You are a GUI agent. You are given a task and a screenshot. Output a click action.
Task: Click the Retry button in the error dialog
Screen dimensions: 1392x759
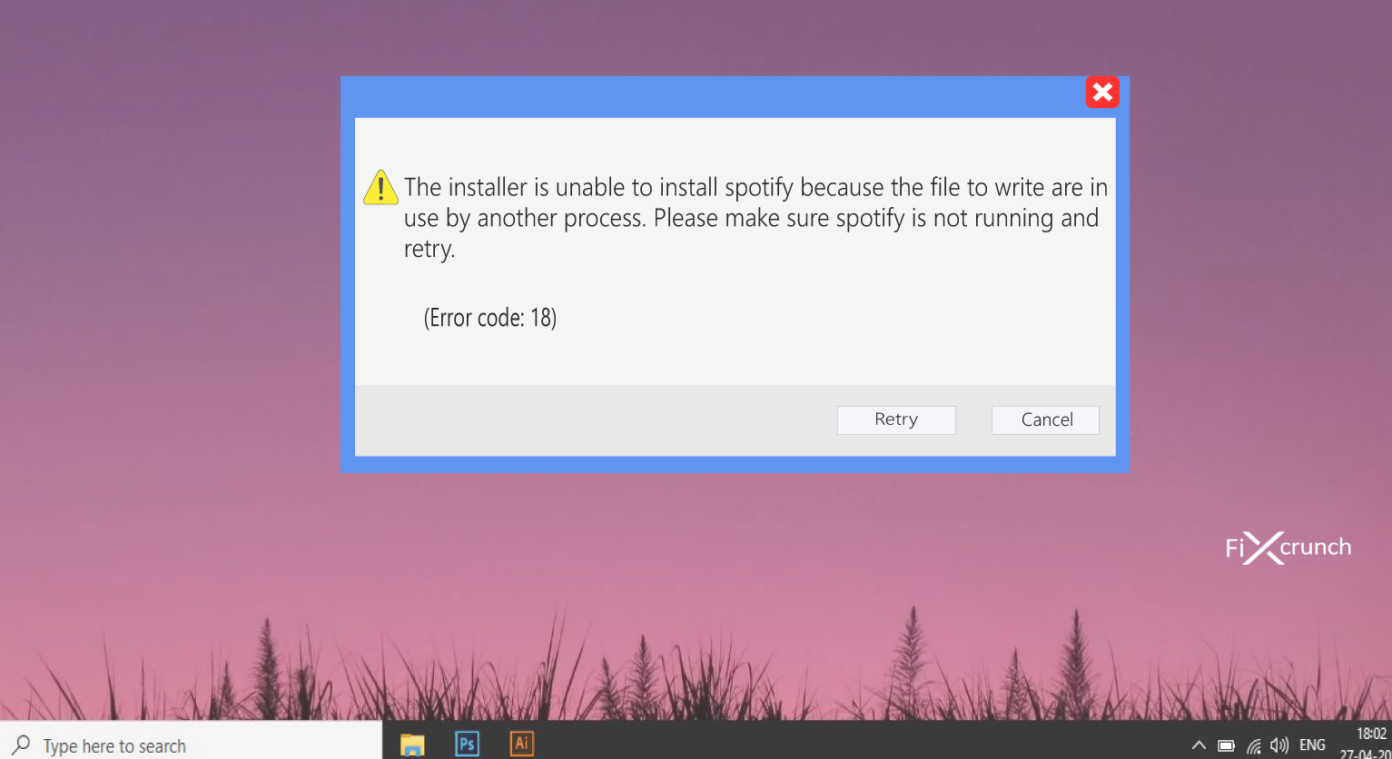(896, 420)
